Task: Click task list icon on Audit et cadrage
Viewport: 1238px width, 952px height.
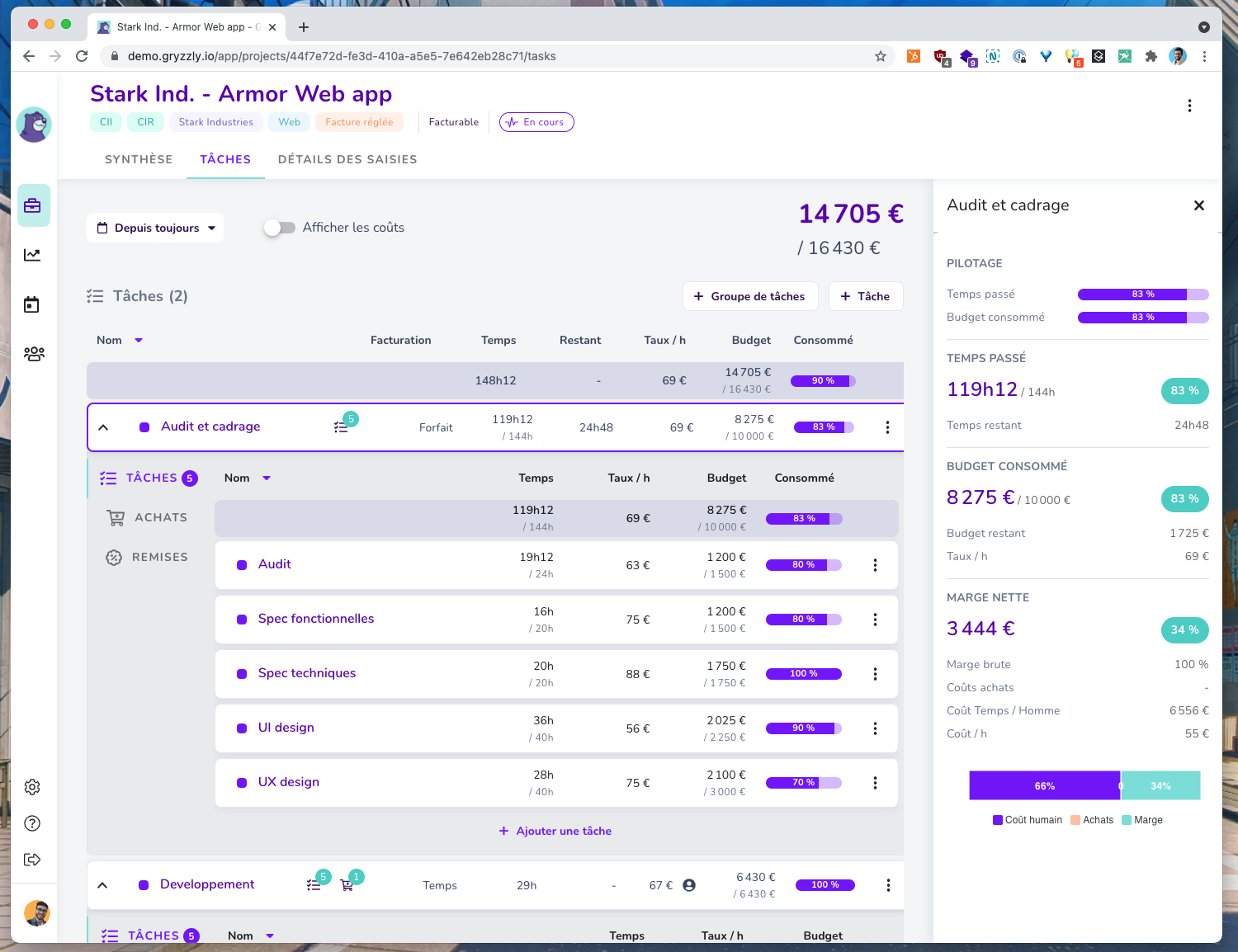Action: [341, 427]
